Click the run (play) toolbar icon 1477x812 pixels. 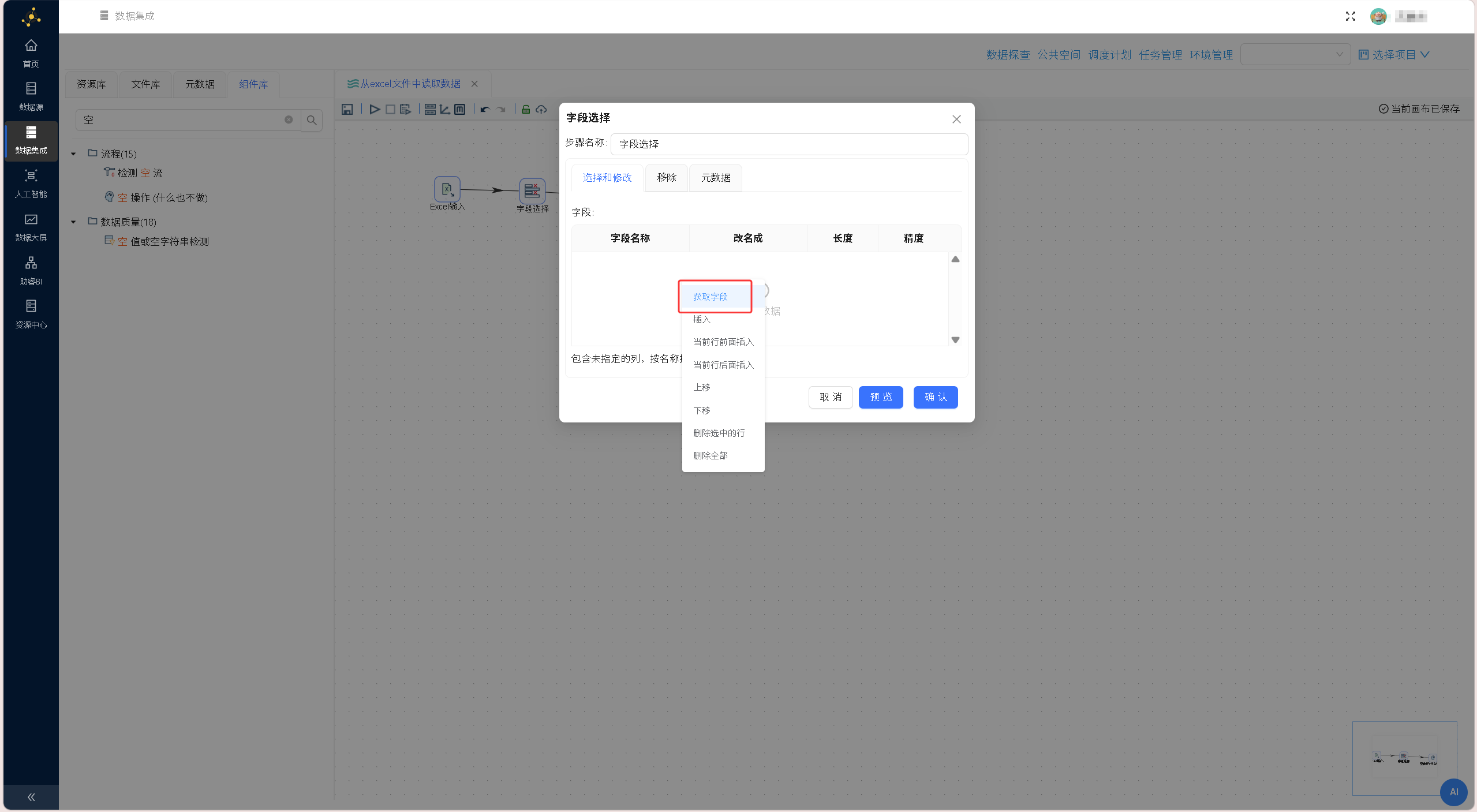pyautogui.click(x=375, y=109)
